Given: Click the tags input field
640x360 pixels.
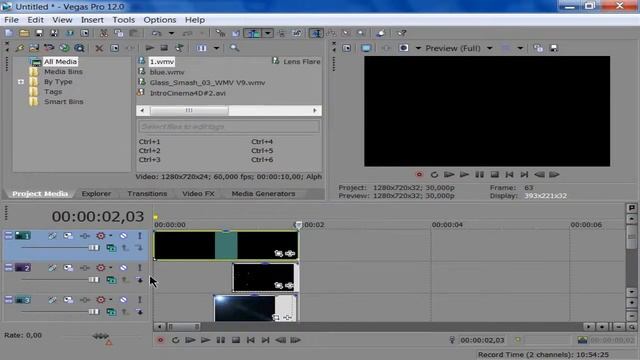Looking at the screenshot, I should [x=229, y=127].
